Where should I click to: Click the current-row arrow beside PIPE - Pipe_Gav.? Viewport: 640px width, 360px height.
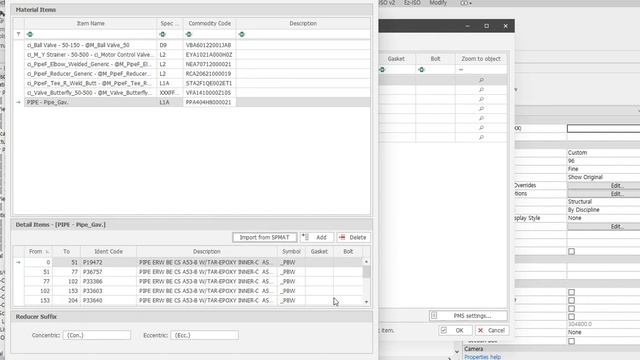pyautogui.click(x=18, y=102)
